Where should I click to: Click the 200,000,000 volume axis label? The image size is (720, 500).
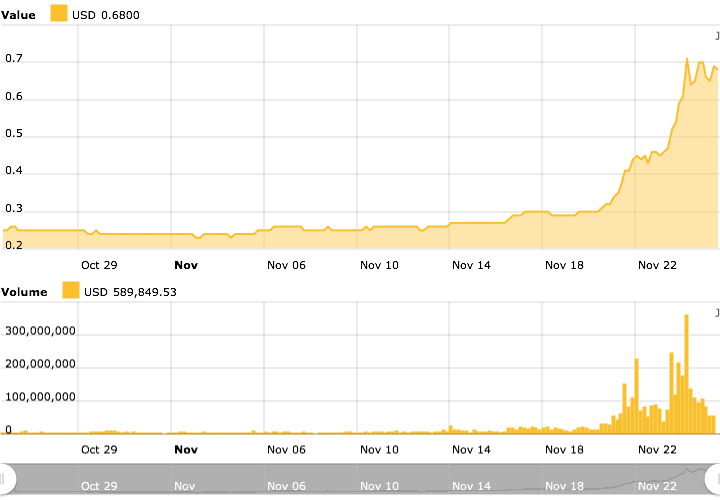coord(40,364)
